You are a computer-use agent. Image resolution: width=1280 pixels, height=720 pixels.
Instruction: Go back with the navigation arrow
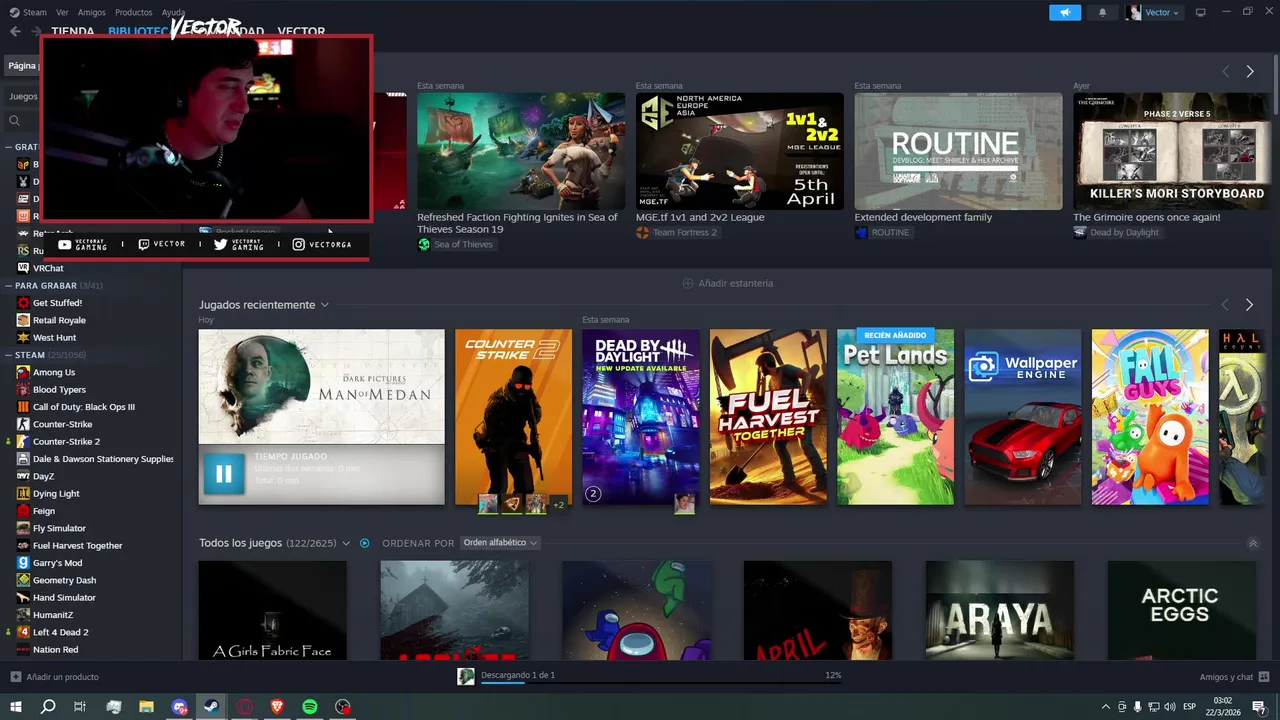pyautogui.click(x=15, y=31)
